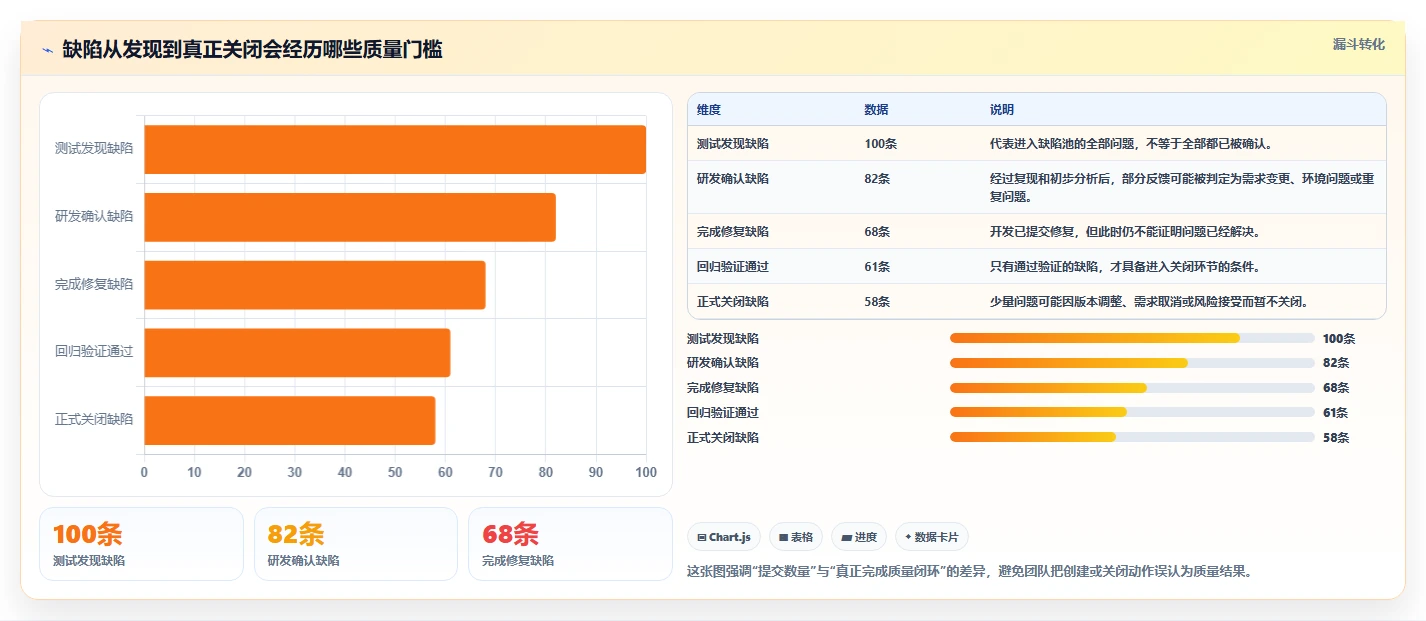
Task: Click the 数据 table column header
Action: [x=877, y=110]
